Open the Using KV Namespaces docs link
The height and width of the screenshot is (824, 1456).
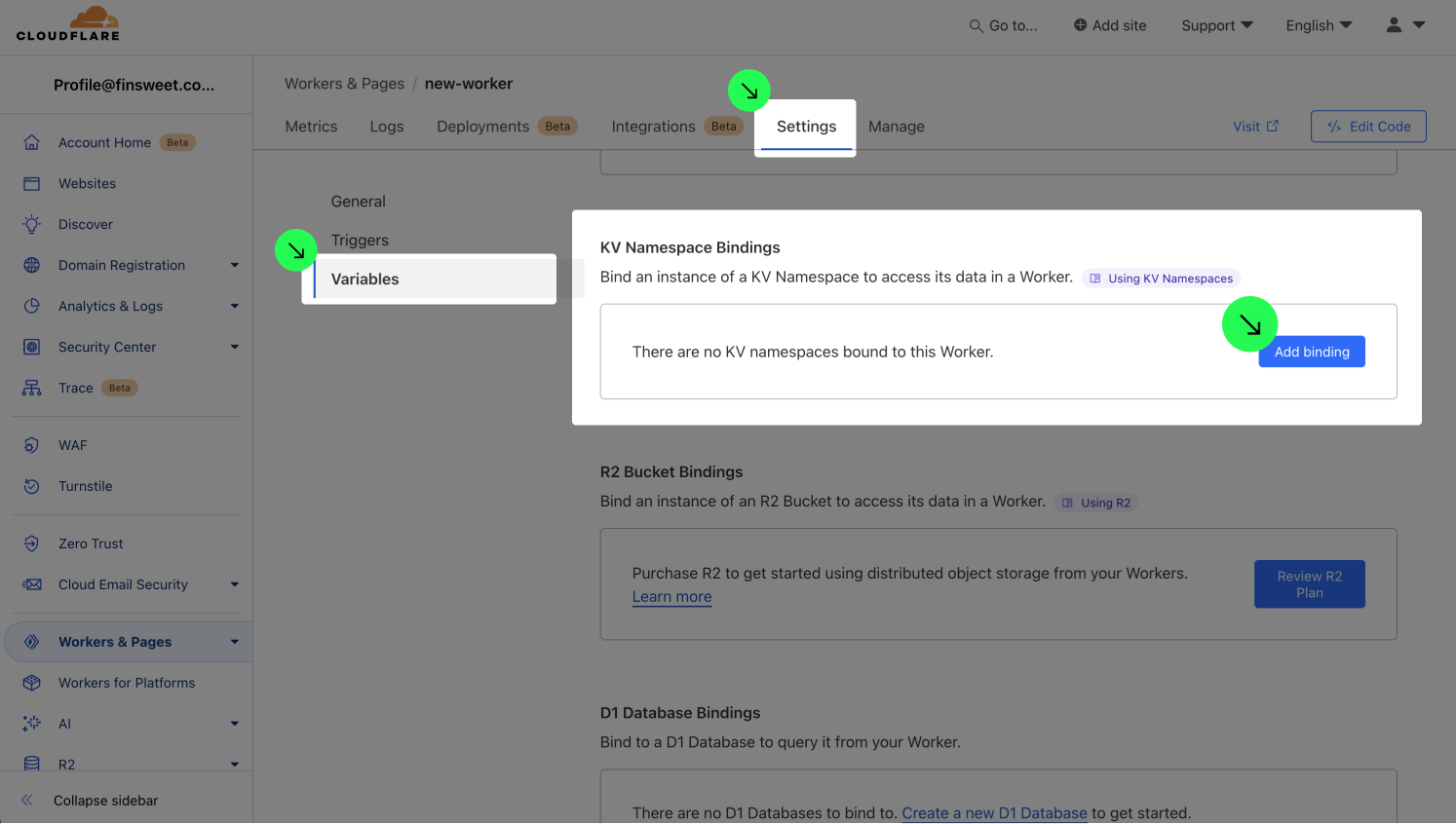click(1161, 279)
